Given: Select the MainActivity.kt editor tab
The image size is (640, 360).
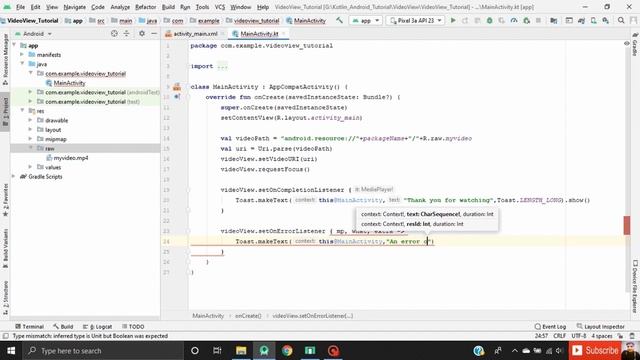Looking at the screenshot, I should [259, 34].
